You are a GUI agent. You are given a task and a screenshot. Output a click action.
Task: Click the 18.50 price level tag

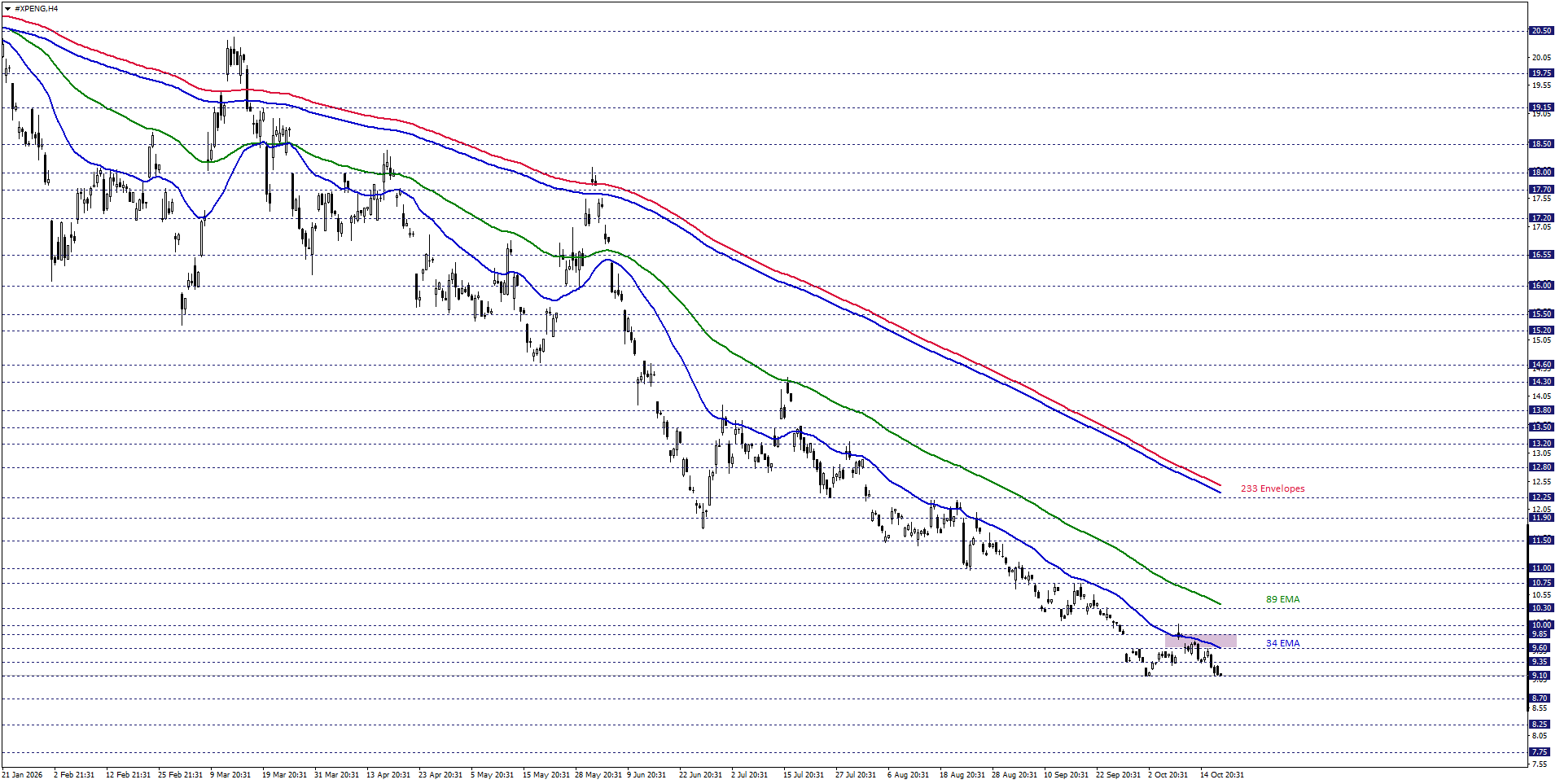[x=1541, y=144]
